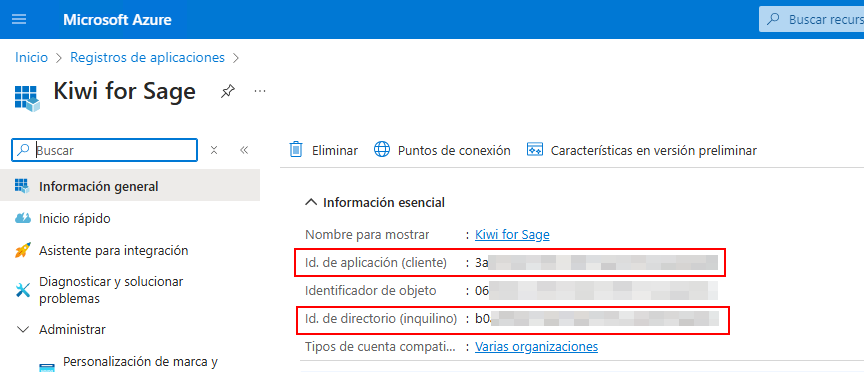Collapse the Administrar menu group
Screen dimensions: 864x372
tap(23, 330)
